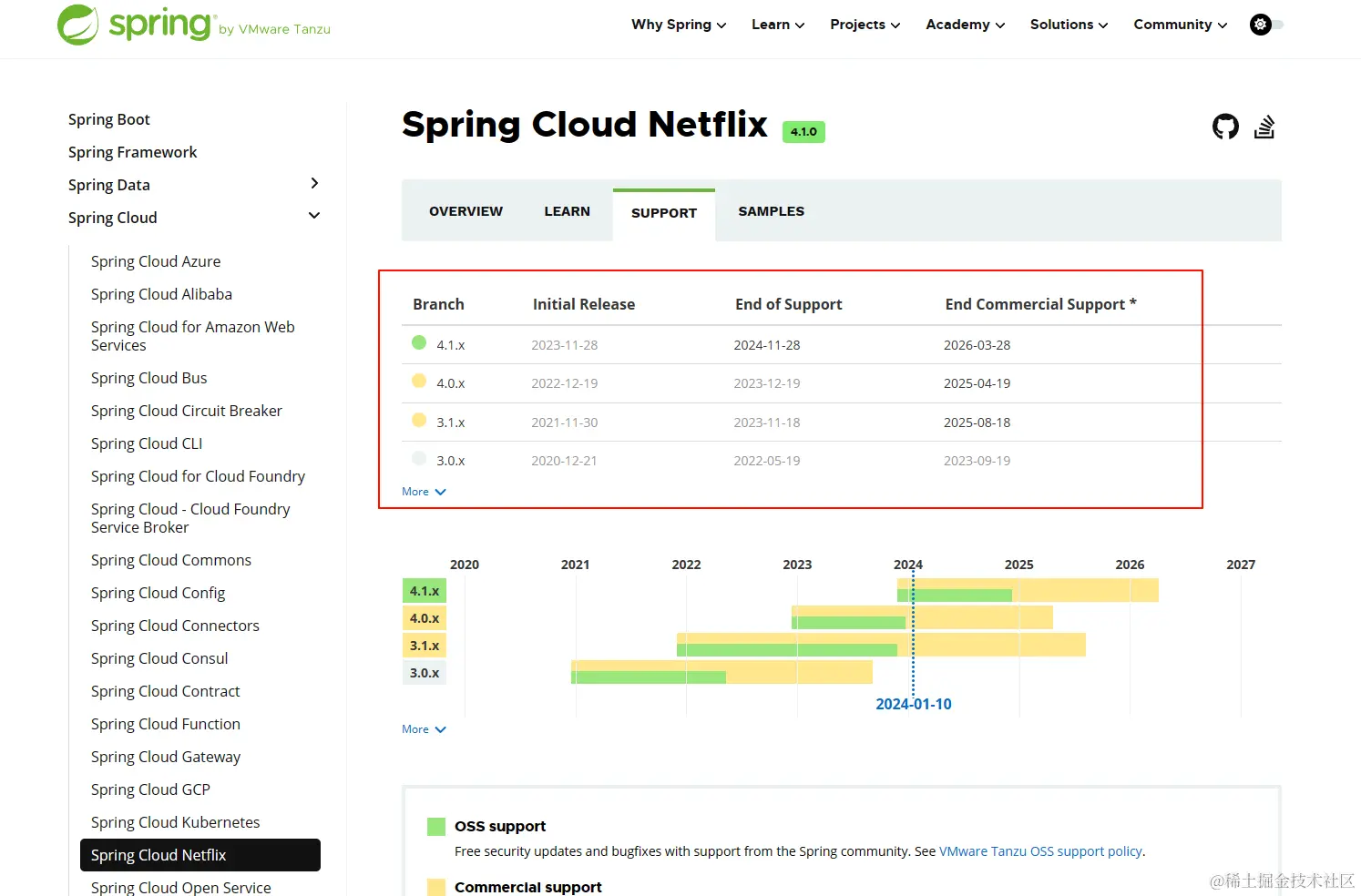Toggle the dark mode theme switch

point(1266,25)
